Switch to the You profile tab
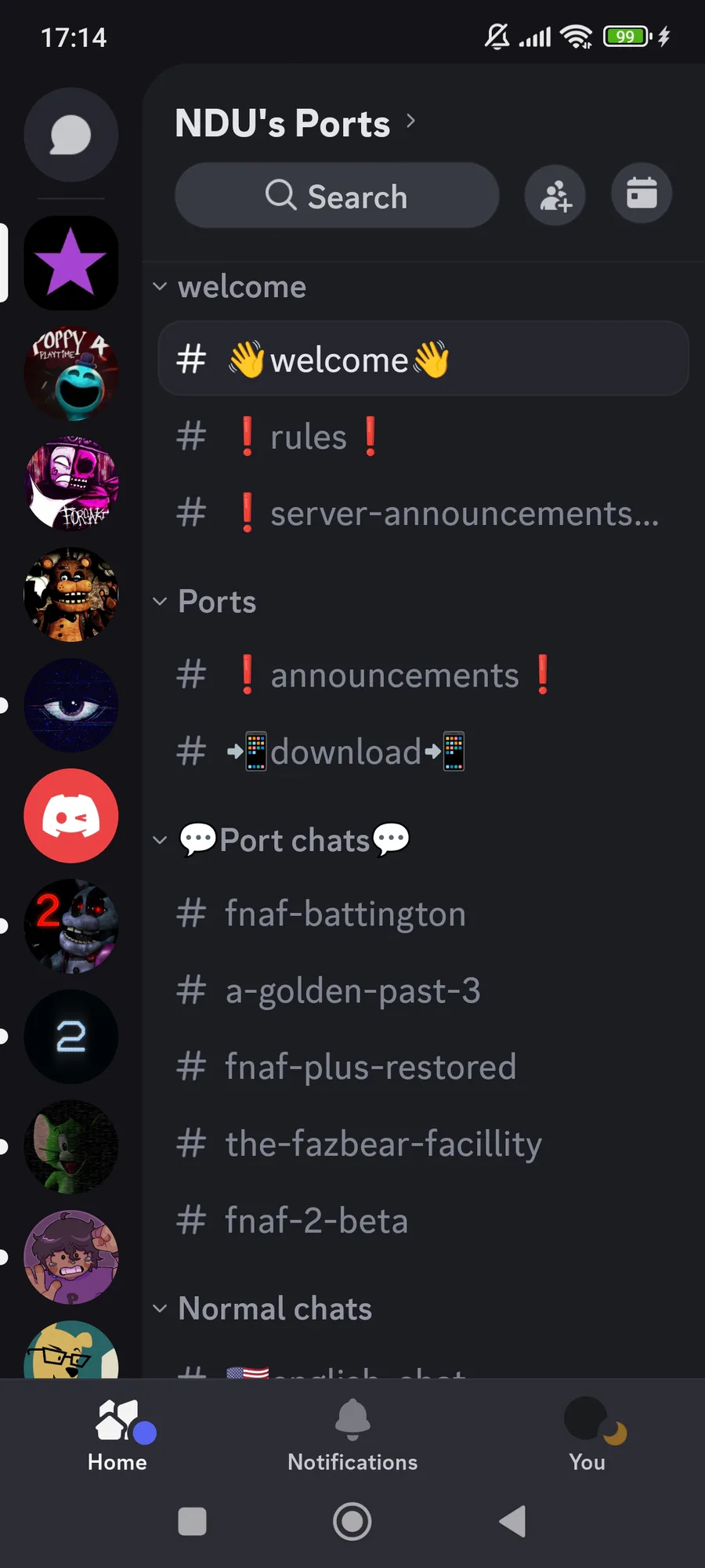 click(587, 1436)
